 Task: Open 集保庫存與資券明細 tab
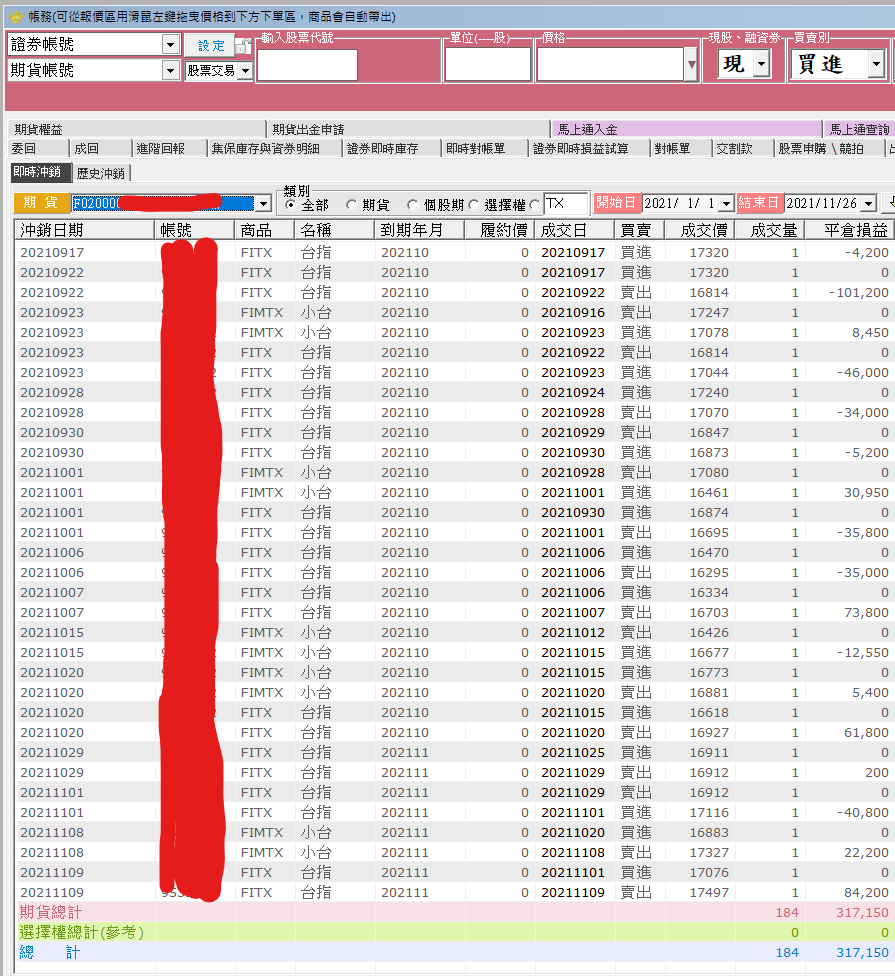274,148
